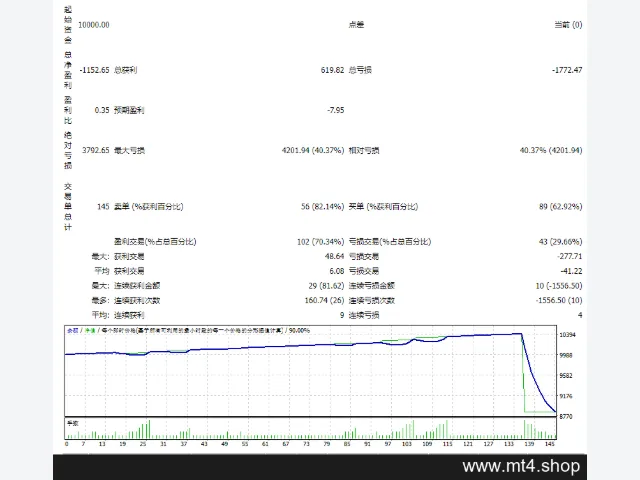Viewport: 640px width, 480px height.
Task: Click chart axis label 9582
Action: pyautogui.click(x=566, y=376)
